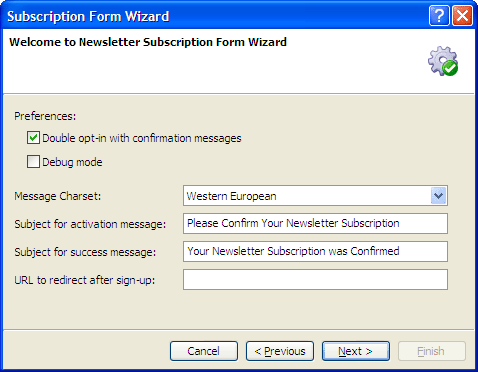Image resolution: width=478 pixels, height=372 pixels.
Task: Uncheck Double opt-in with confirmation messages
Action: coord(33,138)
